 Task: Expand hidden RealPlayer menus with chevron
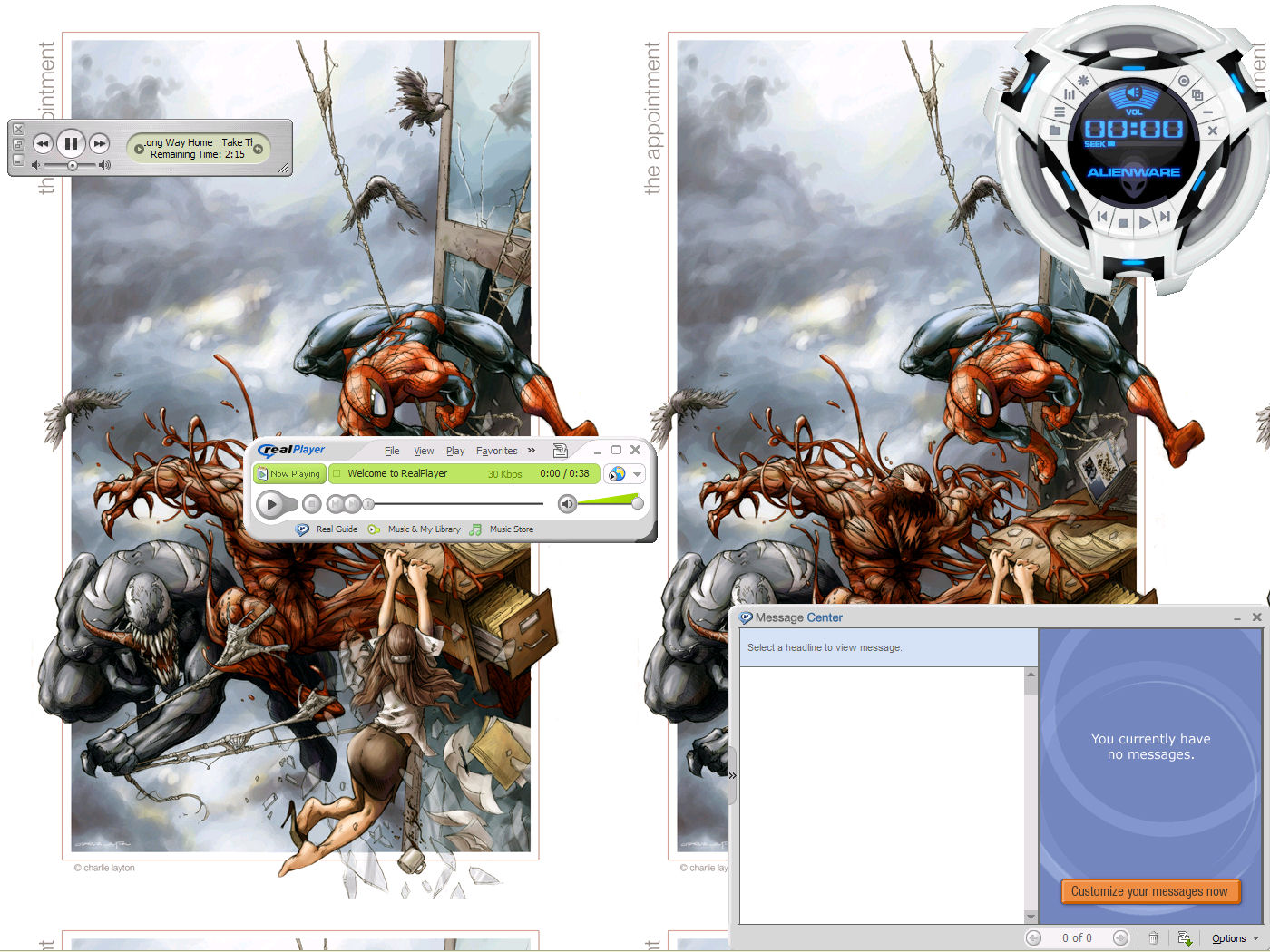pyautogui.click(x=532, y=451)
